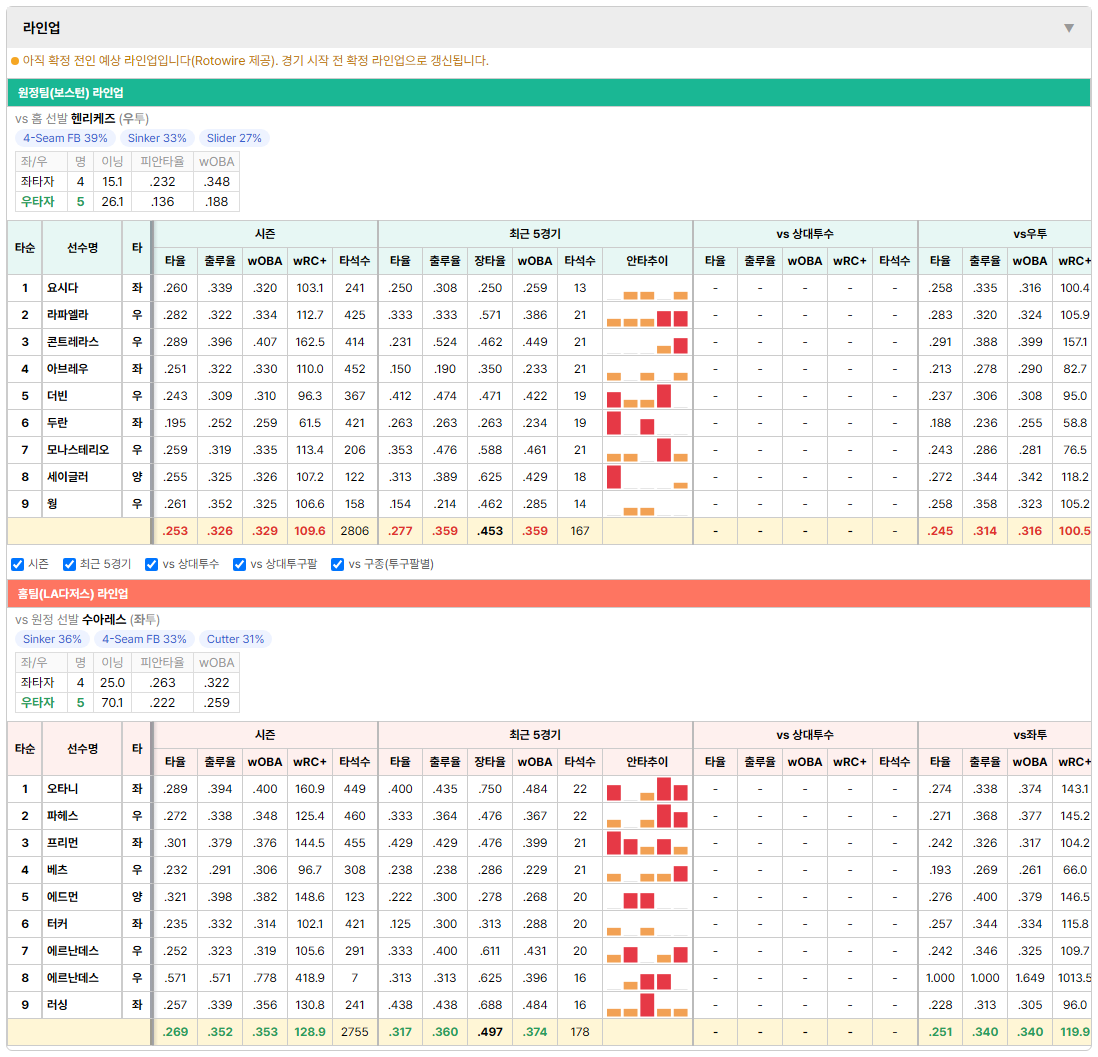Click 프리먼 hit trend bar chart
This screenshot has width=1098, height=1057.
[x=647, y=843]
